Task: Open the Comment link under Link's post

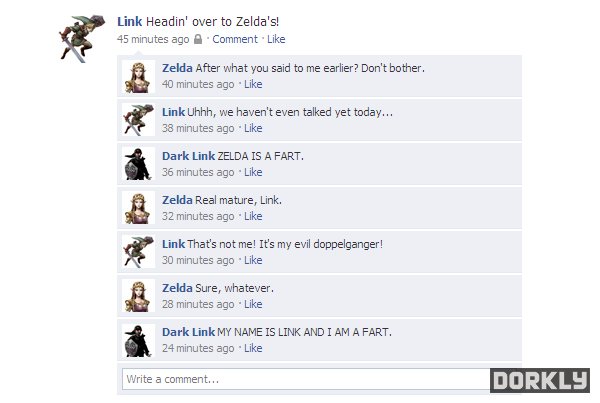Action: click(x=235, y=39)
